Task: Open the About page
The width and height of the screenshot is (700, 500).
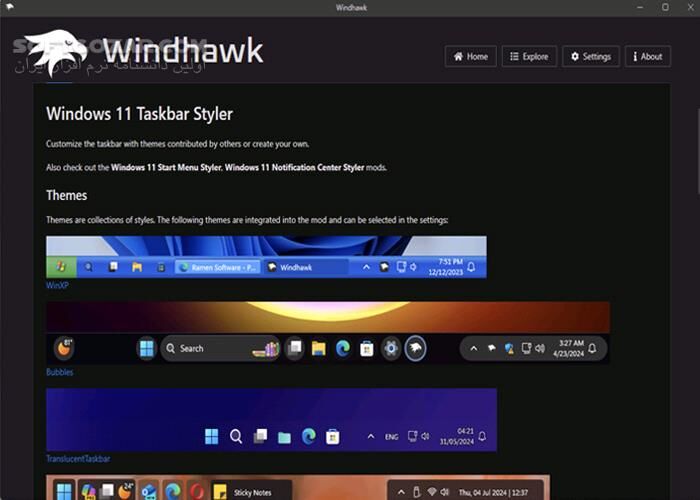Action: click(648, 56)
